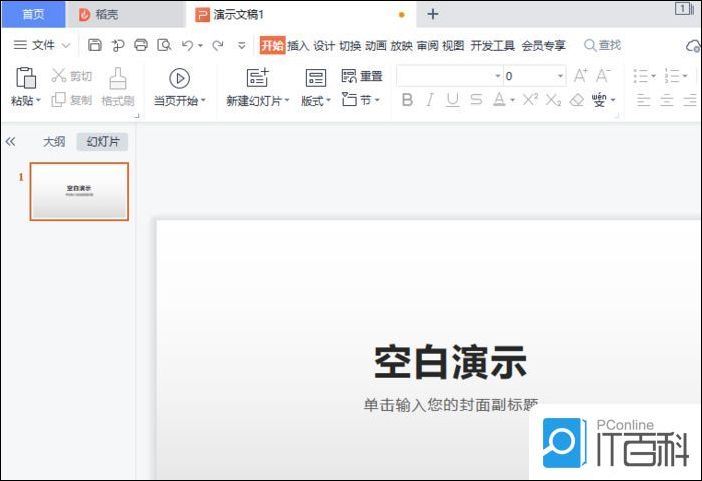Align text center
Screen dimensions: 702x481
(x=667, y=100)
